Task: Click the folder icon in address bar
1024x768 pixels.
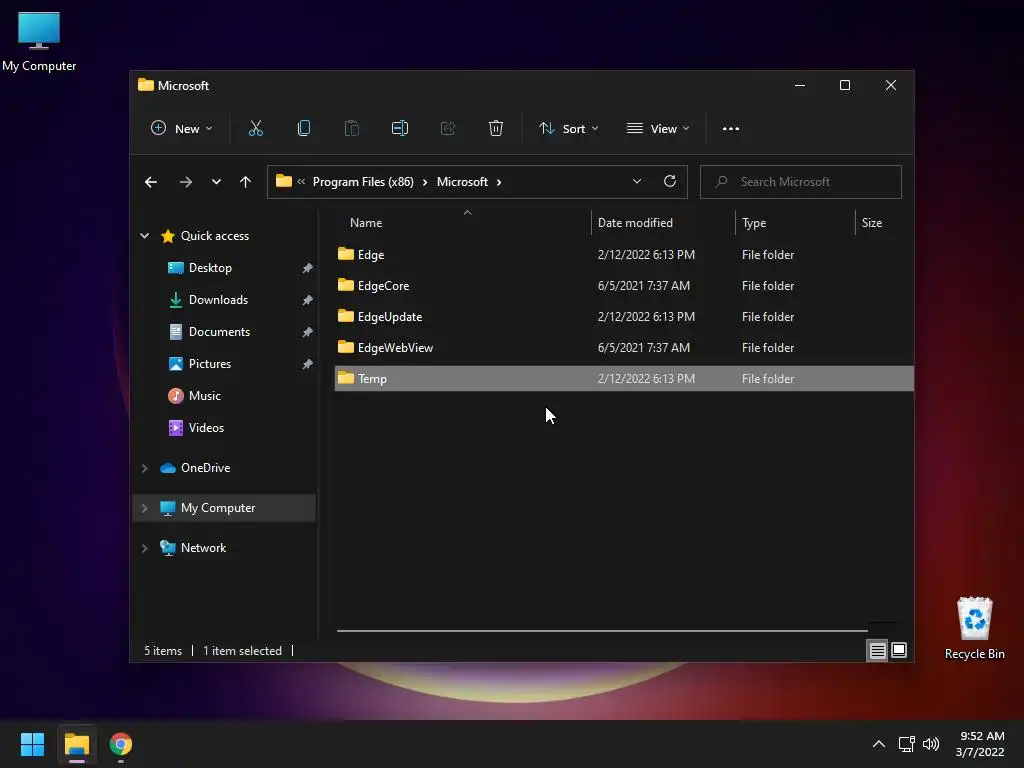Action: (x=283, y=181)
